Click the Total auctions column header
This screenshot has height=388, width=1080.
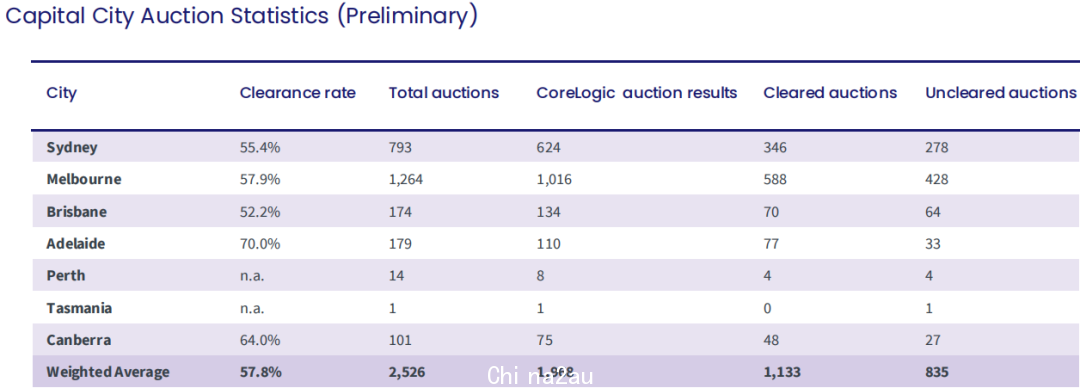click(444, 93)
